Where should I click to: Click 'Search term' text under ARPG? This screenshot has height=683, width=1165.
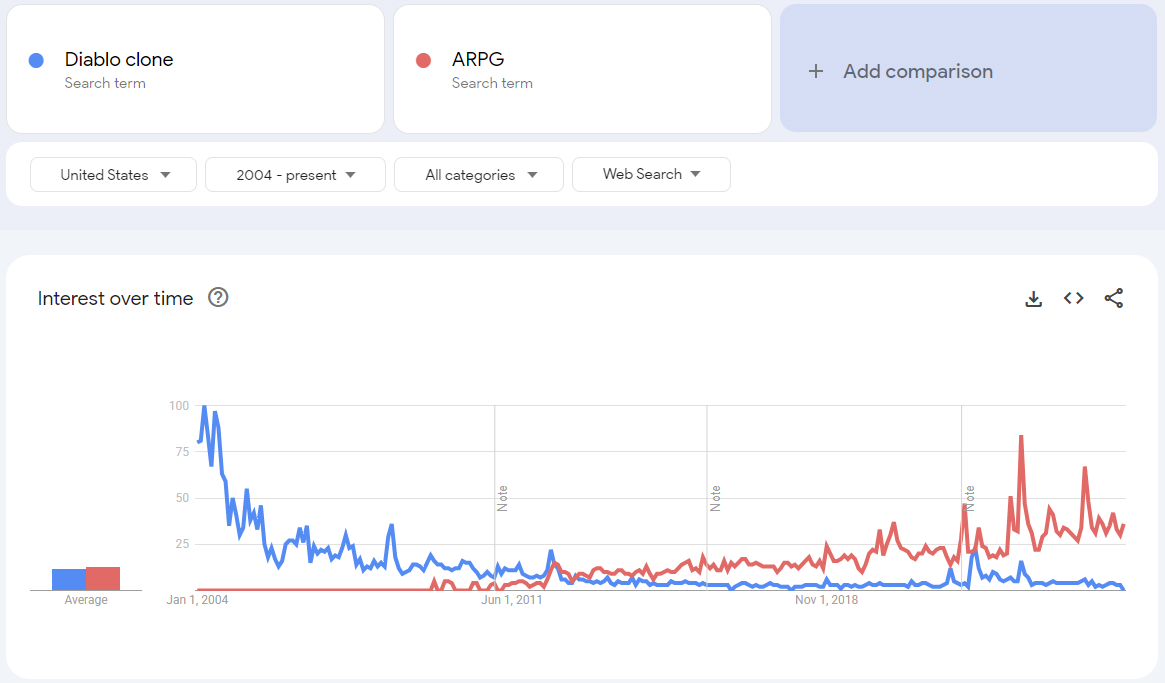(x=492, y=83)
